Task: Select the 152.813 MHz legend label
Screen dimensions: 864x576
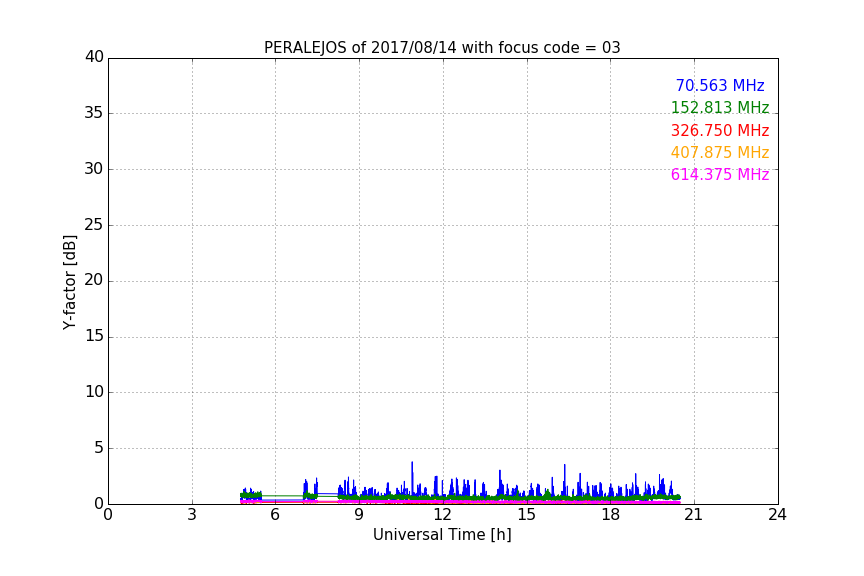Action: click(720, 107)
